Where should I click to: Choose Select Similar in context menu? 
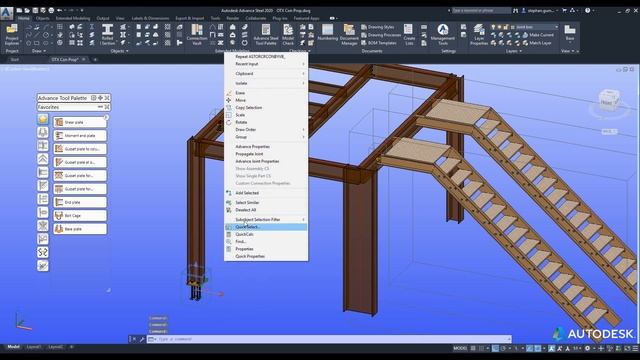point(266,202)
